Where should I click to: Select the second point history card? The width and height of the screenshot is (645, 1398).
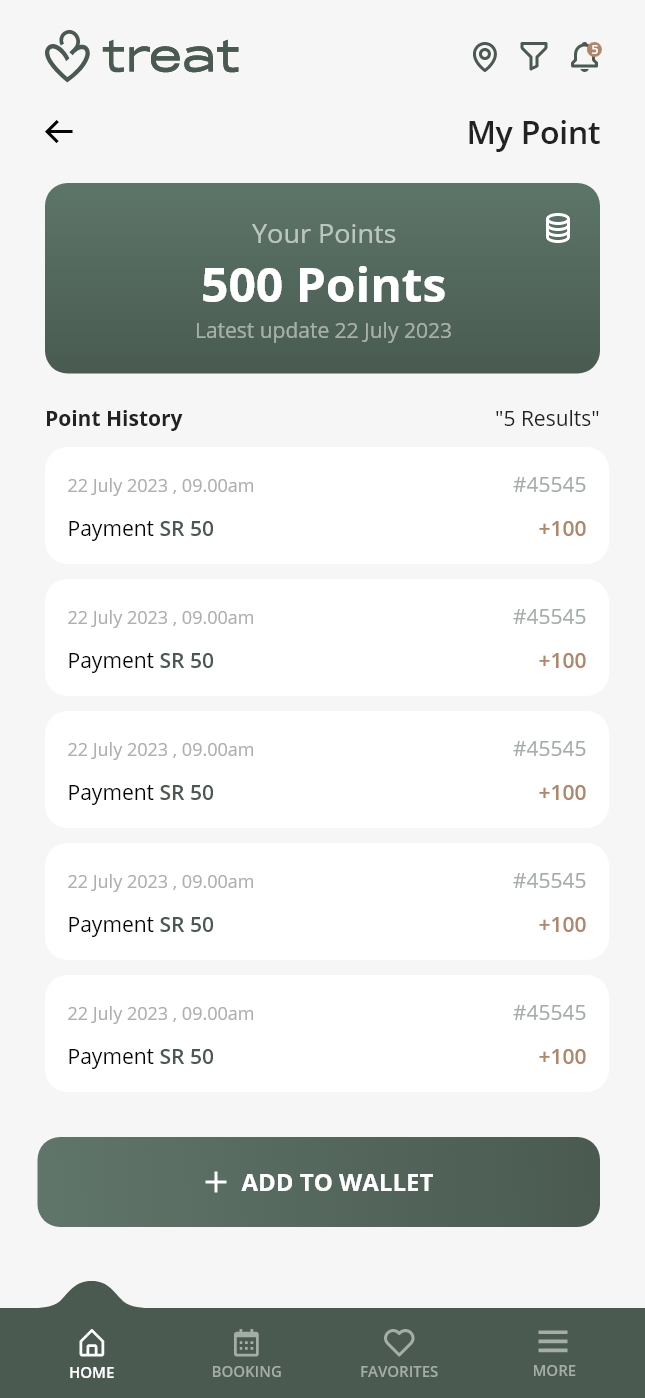point(326,638)
